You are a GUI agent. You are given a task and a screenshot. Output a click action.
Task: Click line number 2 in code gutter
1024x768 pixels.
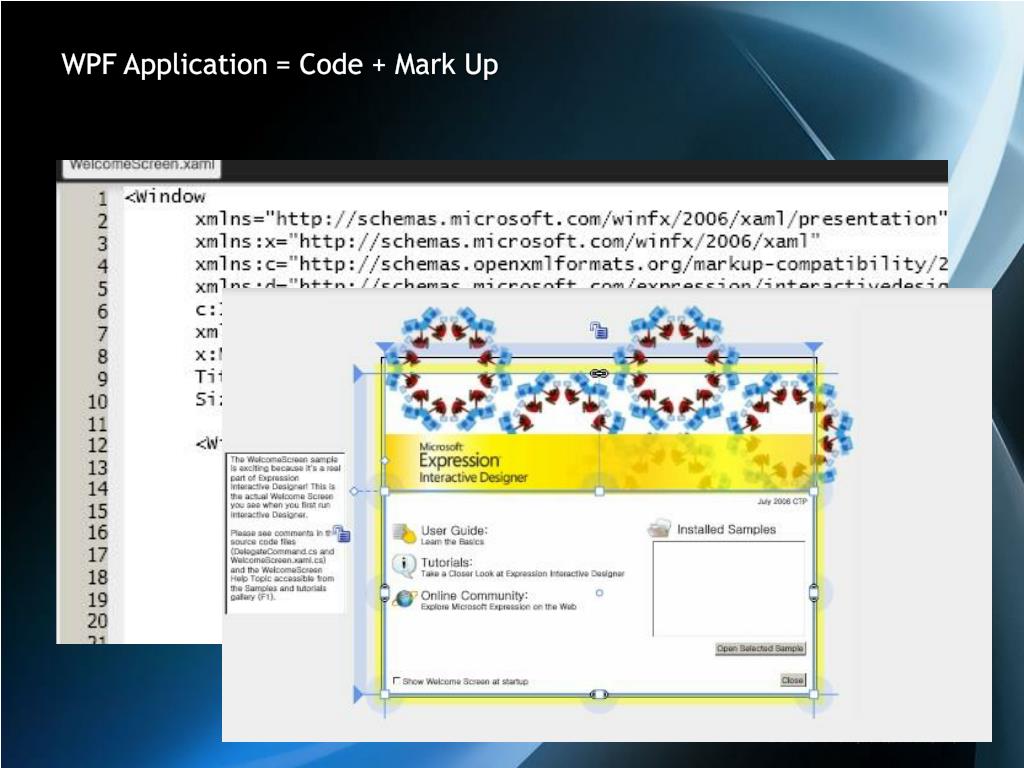[x=103, y=221]
